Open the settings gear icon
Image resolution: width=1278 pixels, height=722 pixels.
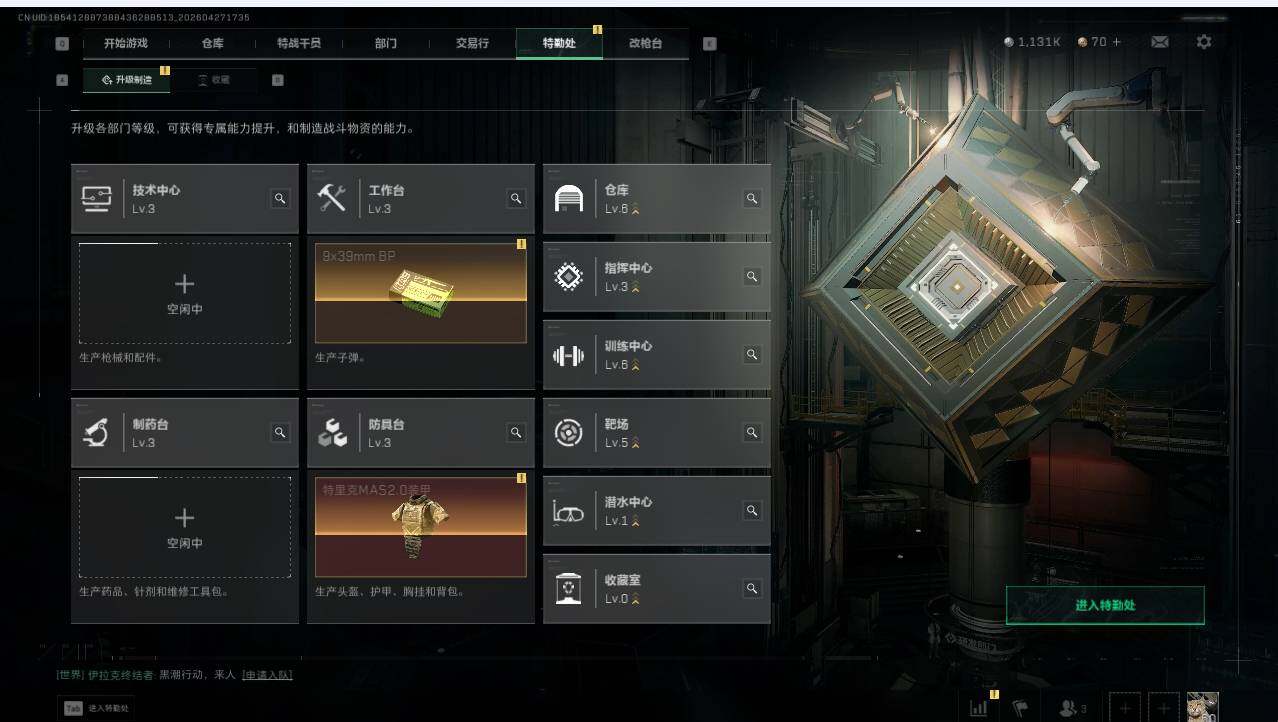[x=1204, y=42]
